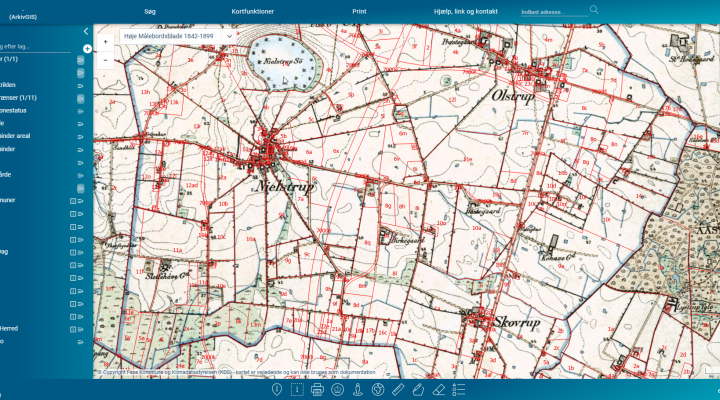The width and height of the screenshot is (720, 400).
Task: Click info icon on the Herred row
Action: [x=73, y=329]
